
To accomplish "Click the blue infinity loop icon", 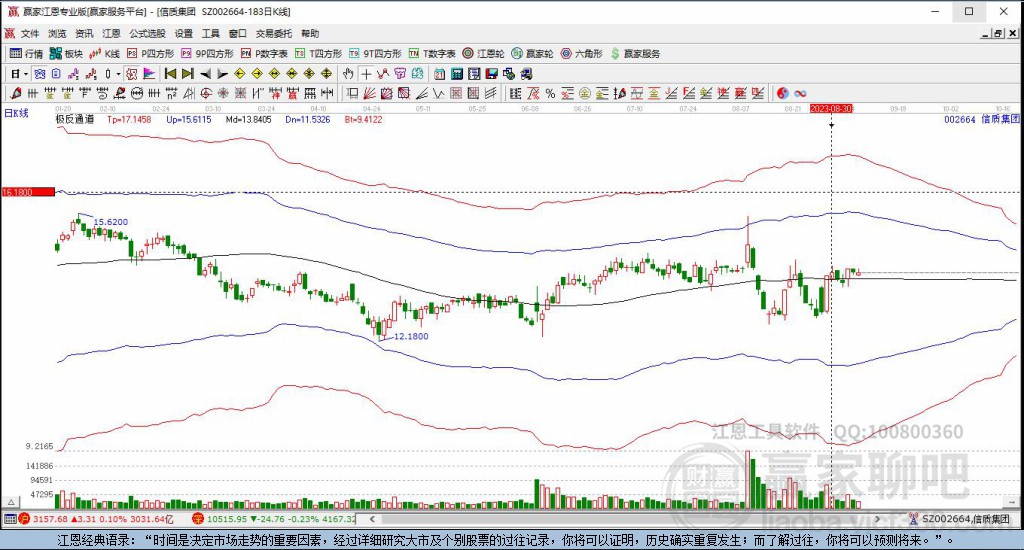I will click(800, 93).
